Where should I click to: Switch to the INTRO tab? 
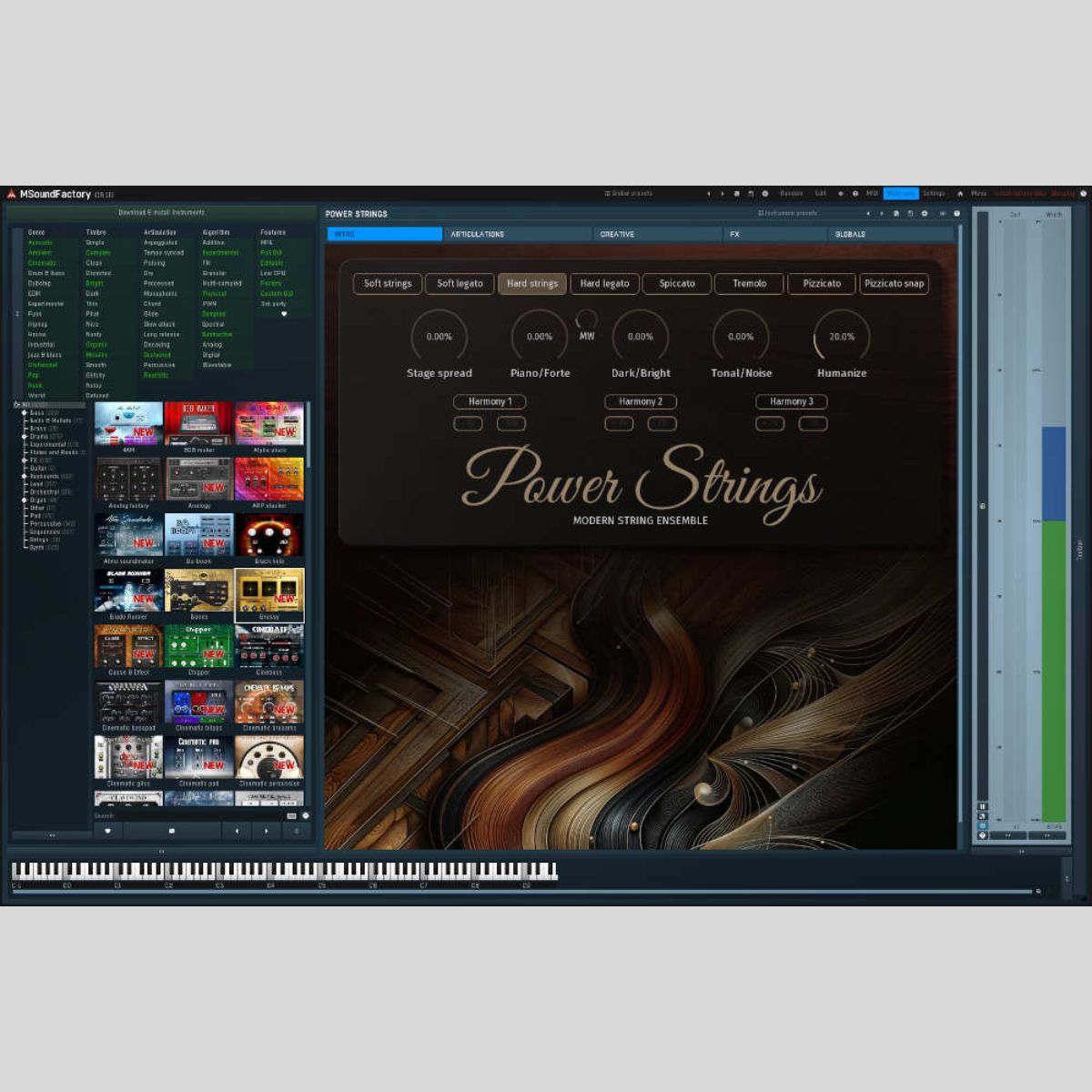click(385, 234)
